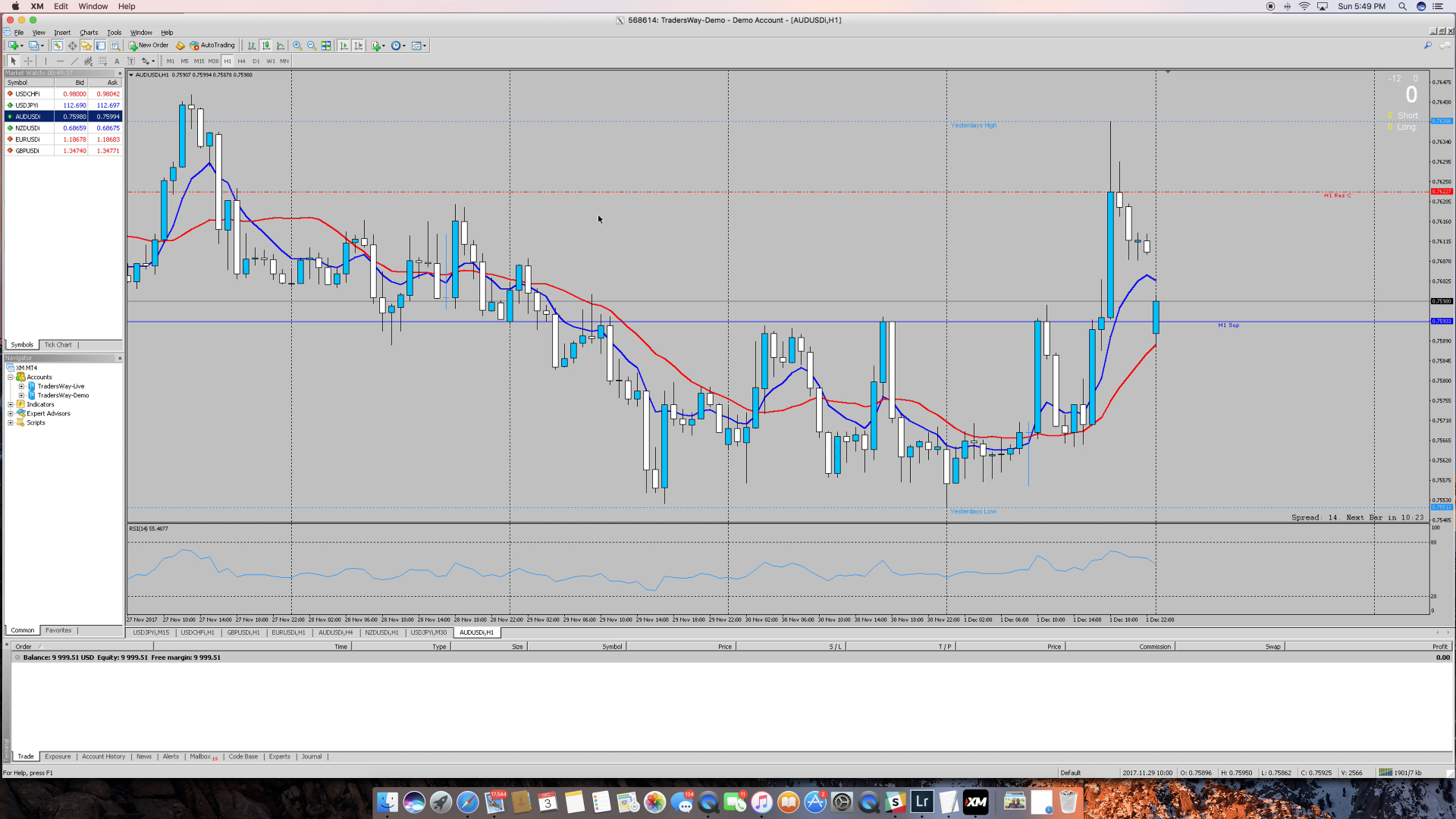Switch chart to candlestick mode
Screen dimensions: 1456x819
[266, 45]
